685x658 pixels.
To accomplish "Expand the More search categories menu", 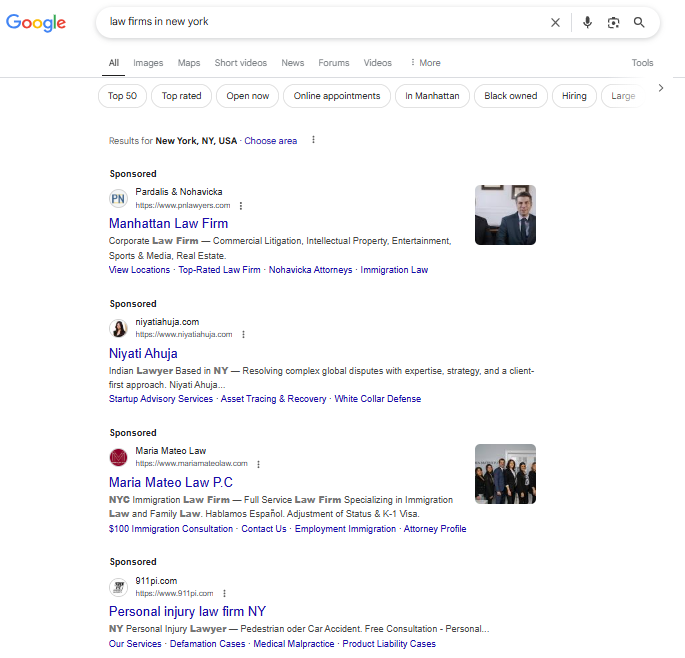I will click(426, 62).
